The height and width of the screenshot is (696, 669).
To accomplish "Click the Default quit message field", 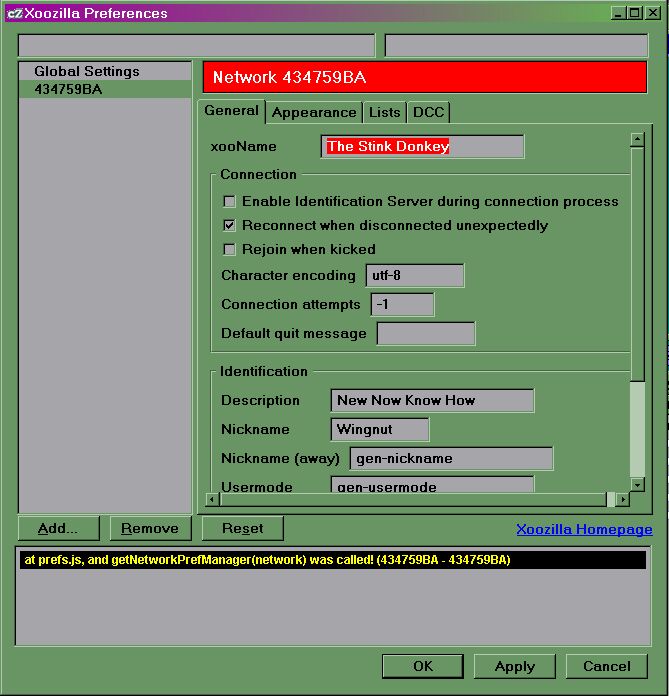I will [426, 334].
